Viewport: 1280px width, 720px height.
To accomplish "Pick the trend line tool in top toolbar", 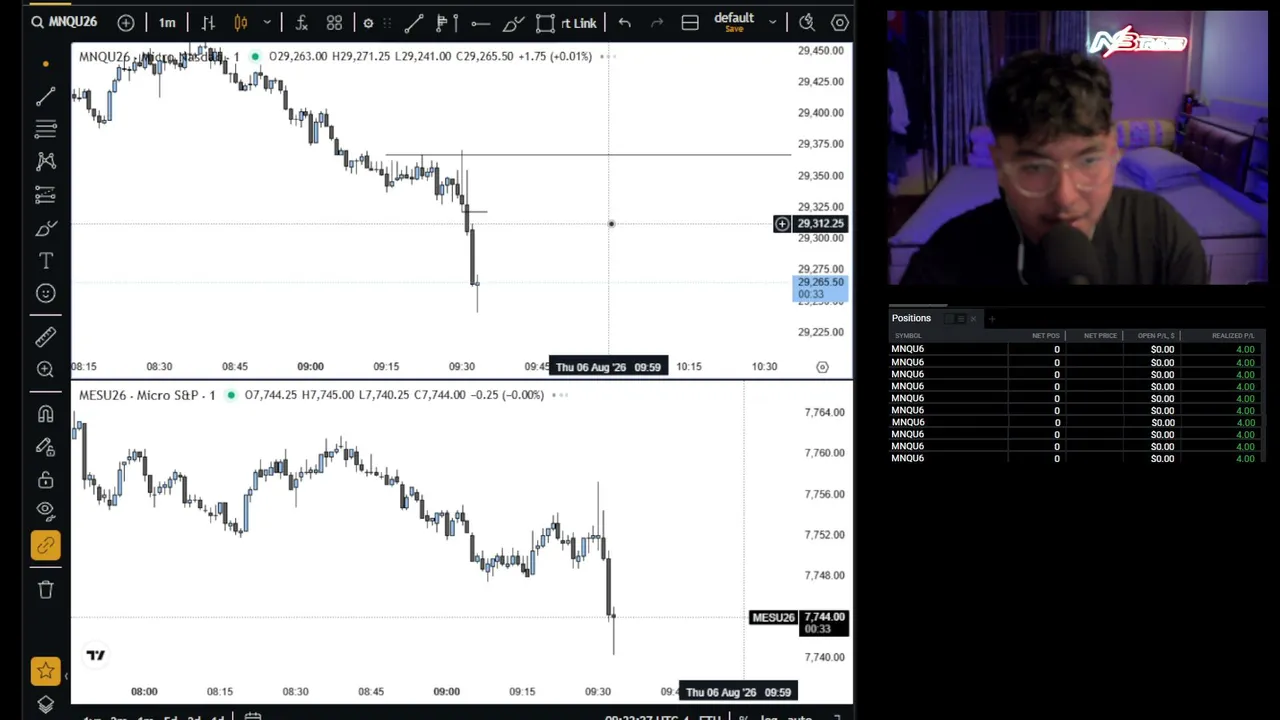I will pyautogui.click(x=414, y=22).
